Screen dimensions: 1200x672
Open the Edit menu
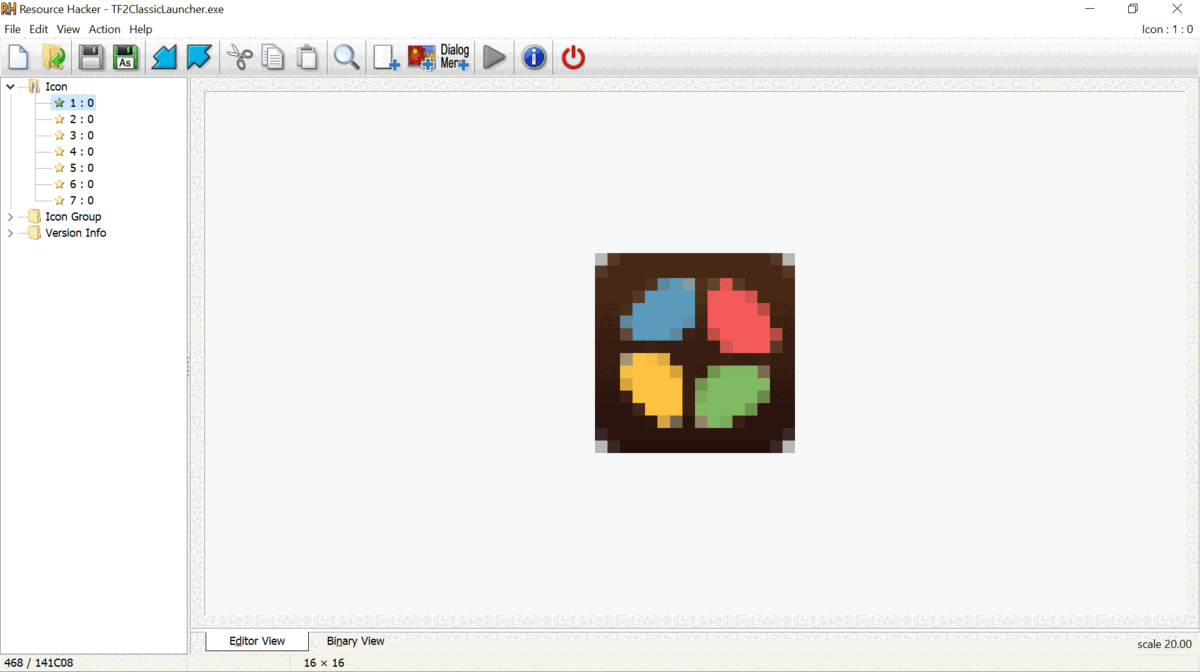click(38, 29)
